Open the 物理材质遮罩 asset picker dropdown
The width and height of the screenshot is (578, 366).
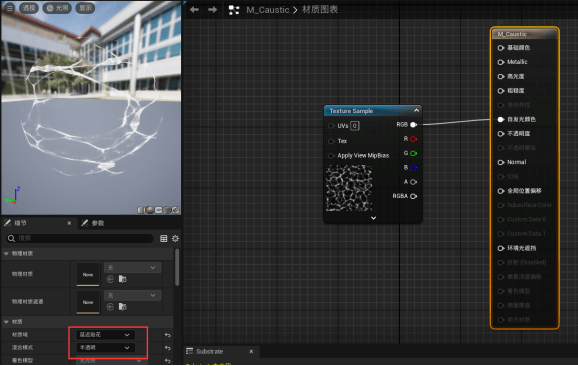pyautogui.click(x=132, y=295)
